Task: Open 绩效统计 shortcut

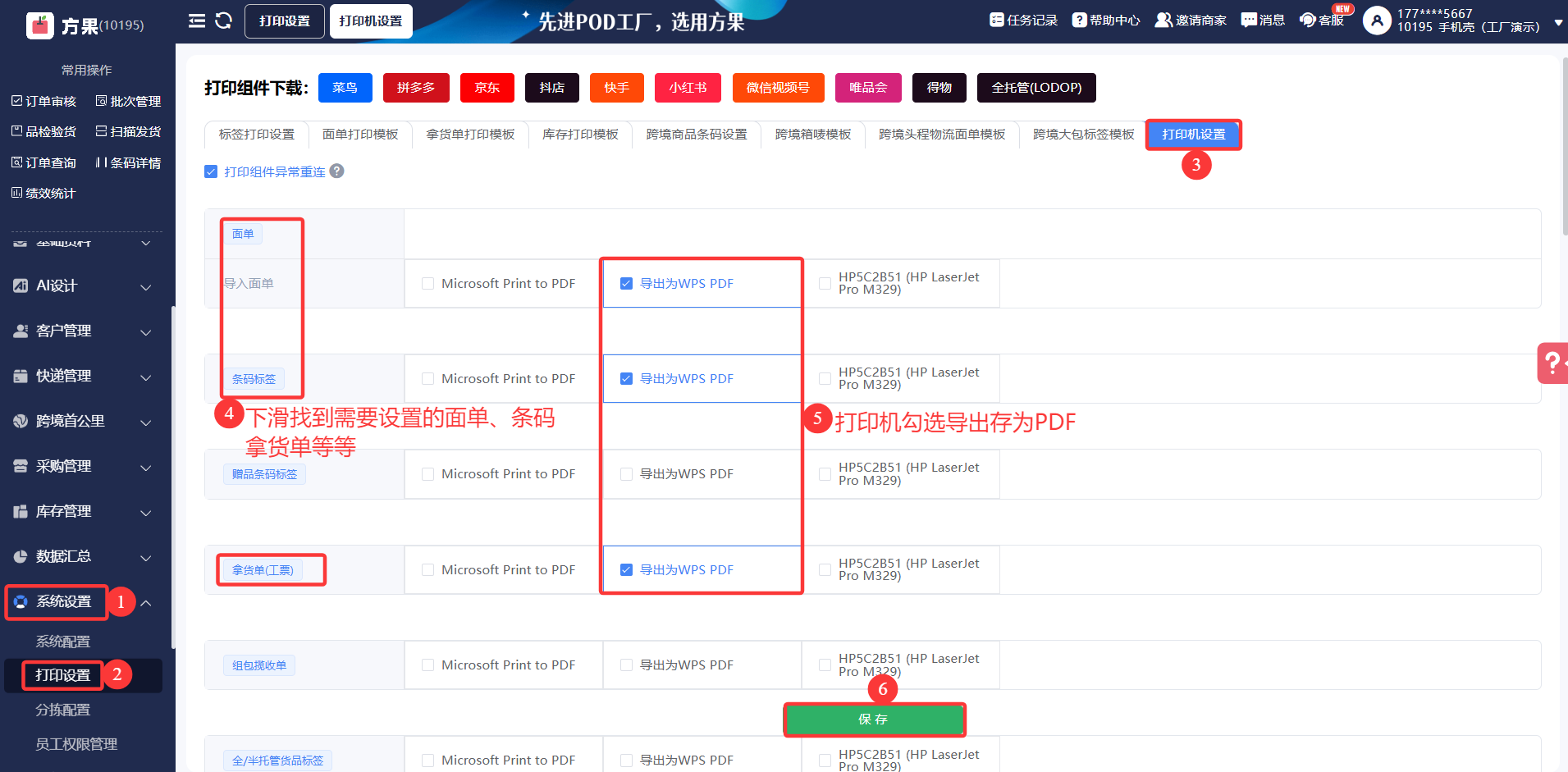Action: click(43, 193)
